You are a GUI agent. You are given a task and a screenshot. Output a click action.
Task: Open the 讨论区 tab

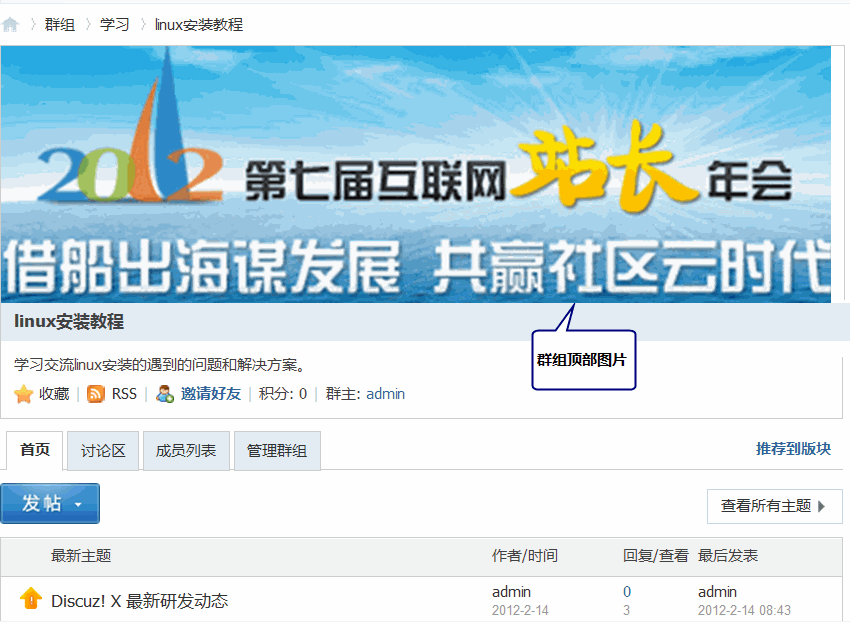click(x=104, y=451)
